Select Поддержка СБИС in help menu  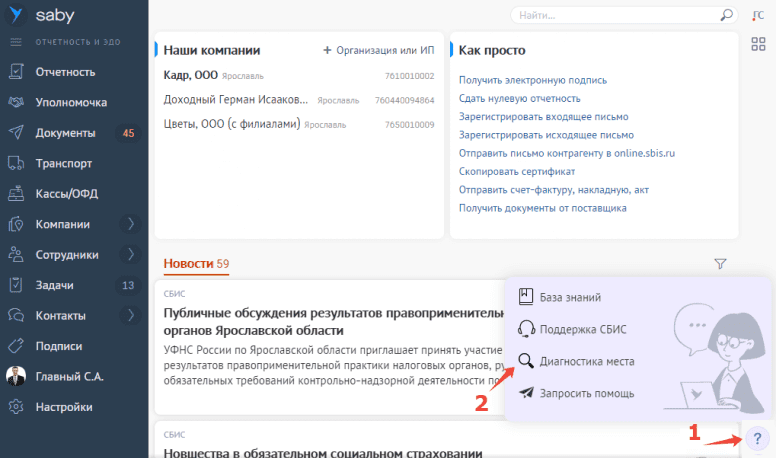tap(583, 329)
